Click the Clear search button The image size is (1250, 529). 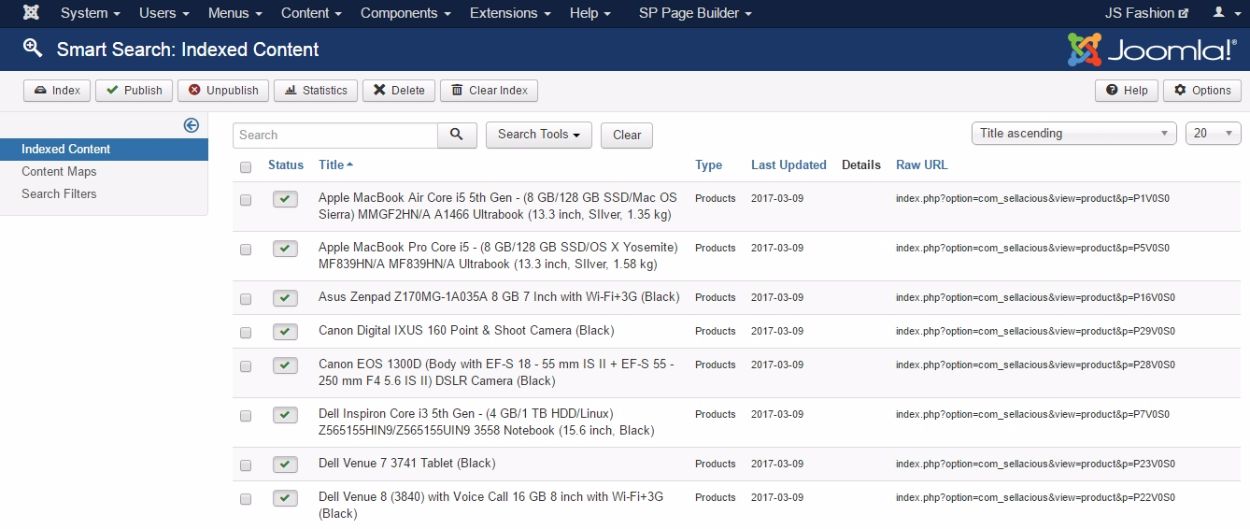[x=627, y=135]
